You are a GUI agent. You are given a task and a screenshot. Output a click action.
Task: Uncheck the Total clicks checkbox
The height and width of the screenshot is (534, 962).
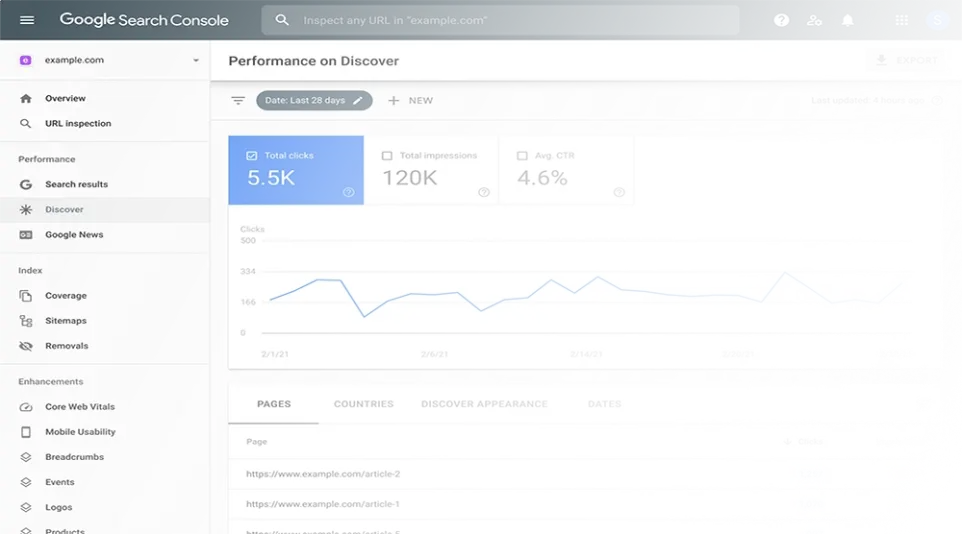click(252, 156)
